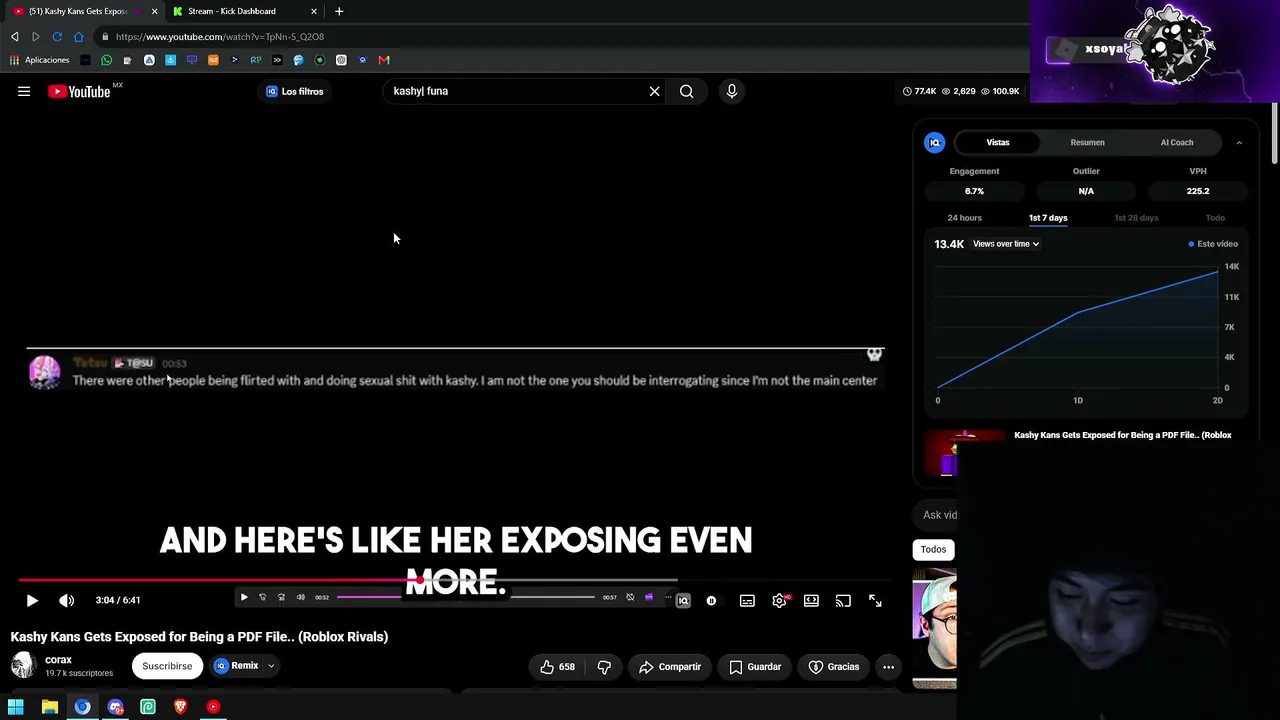The image size is (1280, 720).
Task: Go back in the browser
Action: (15, 37)
